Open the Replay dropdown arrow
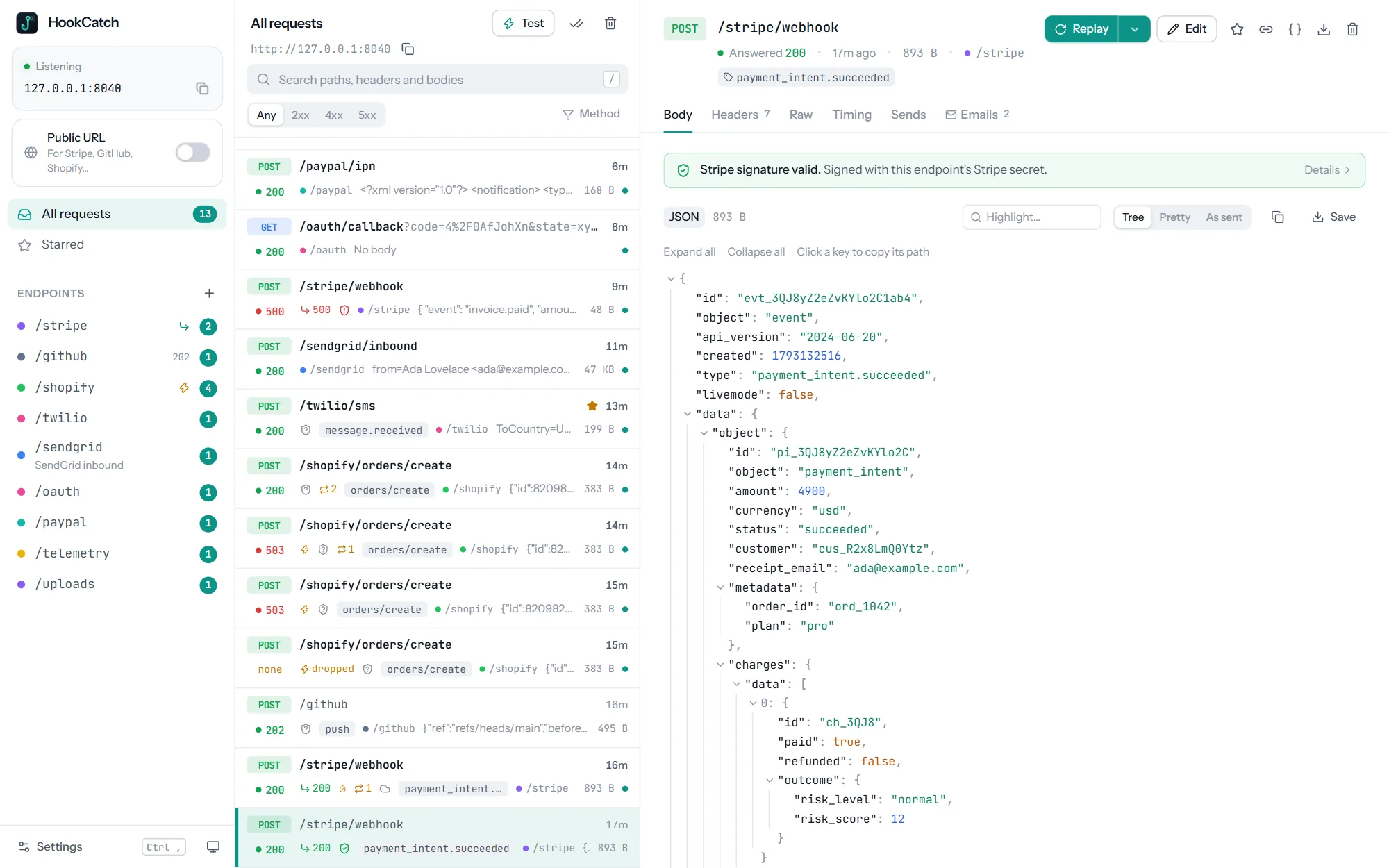Viewport: 1389px width, 868px height. click(1135, 29)
